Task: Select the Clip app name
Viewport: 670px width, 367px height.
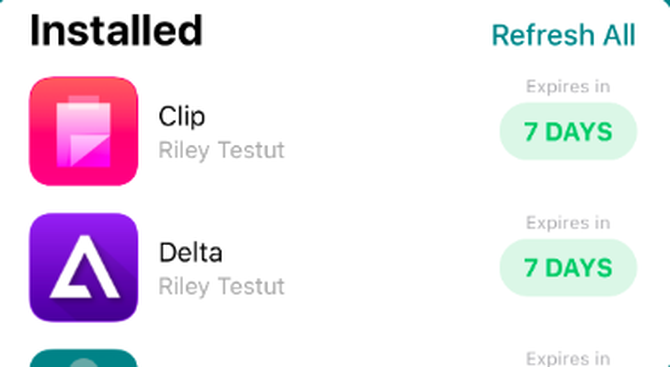Action: pos(182,116)
